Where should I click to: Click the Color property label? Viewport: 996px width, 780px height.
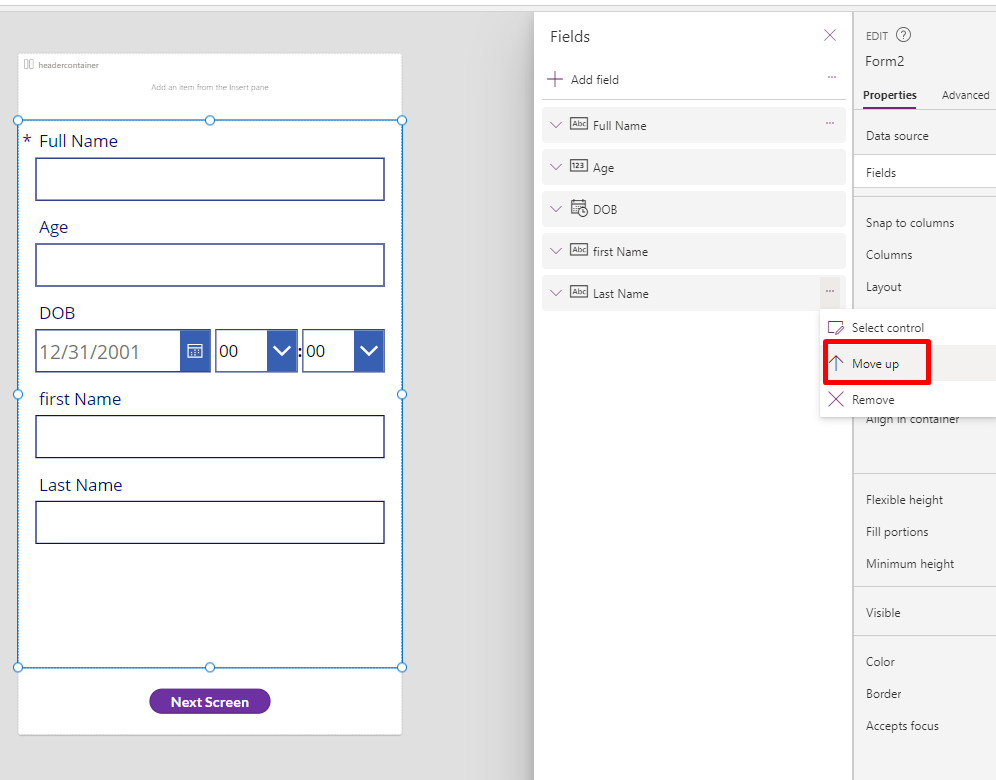point(880,661)
